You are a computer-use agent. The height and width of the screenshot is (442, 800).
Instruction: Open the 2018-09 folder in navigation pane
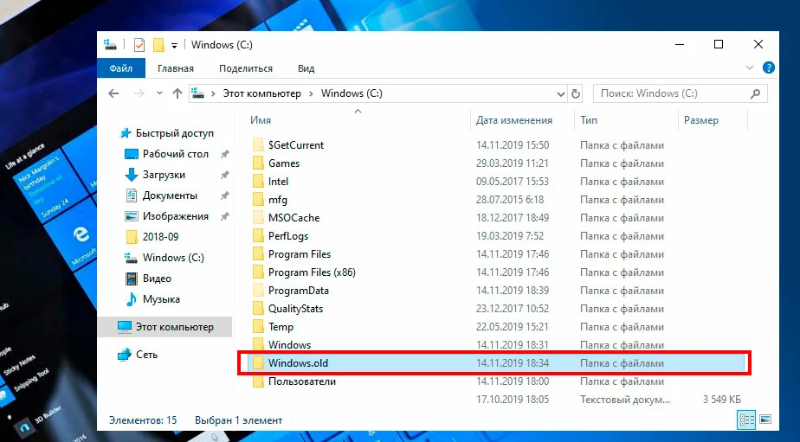pos(160,237)
